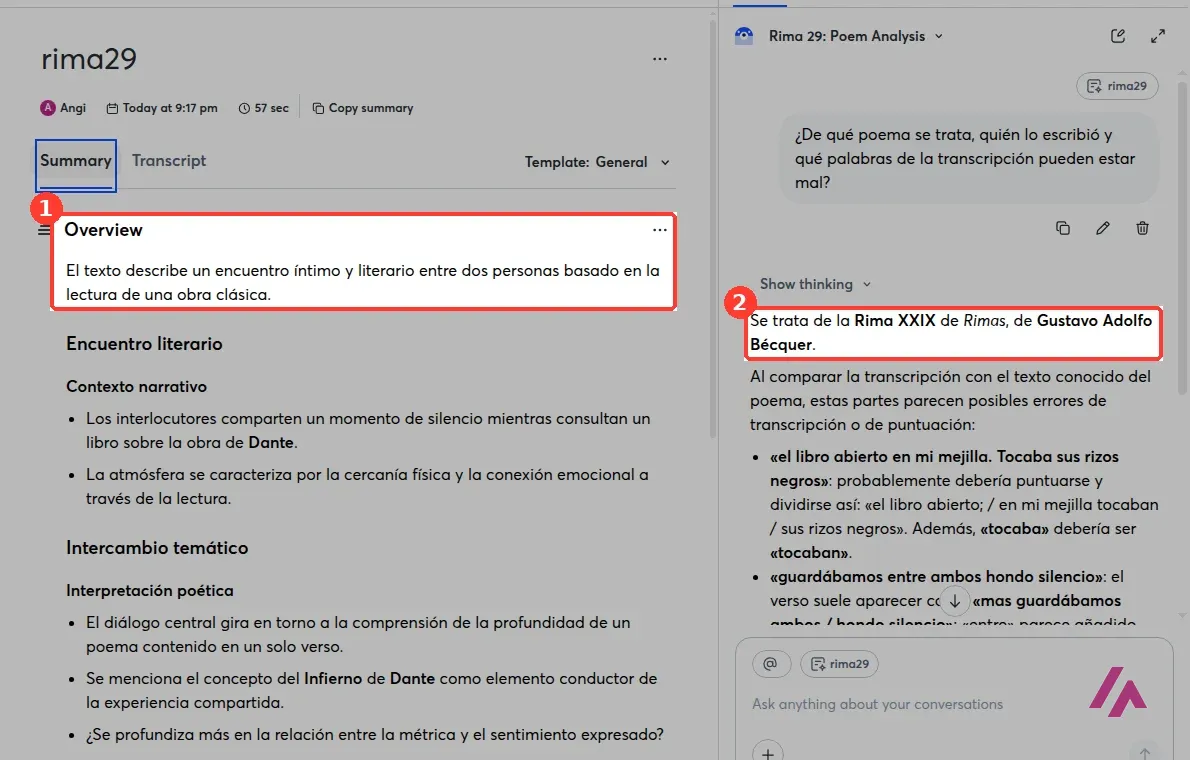Click the Intercambio temático heading
The height and width of the screenshot is (760, 1190).
click(157, 548)
